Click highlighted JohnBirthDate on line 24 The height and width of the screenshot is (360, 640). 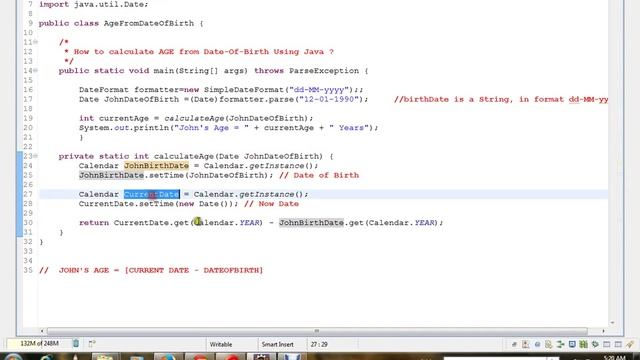(x=156, y=166)
